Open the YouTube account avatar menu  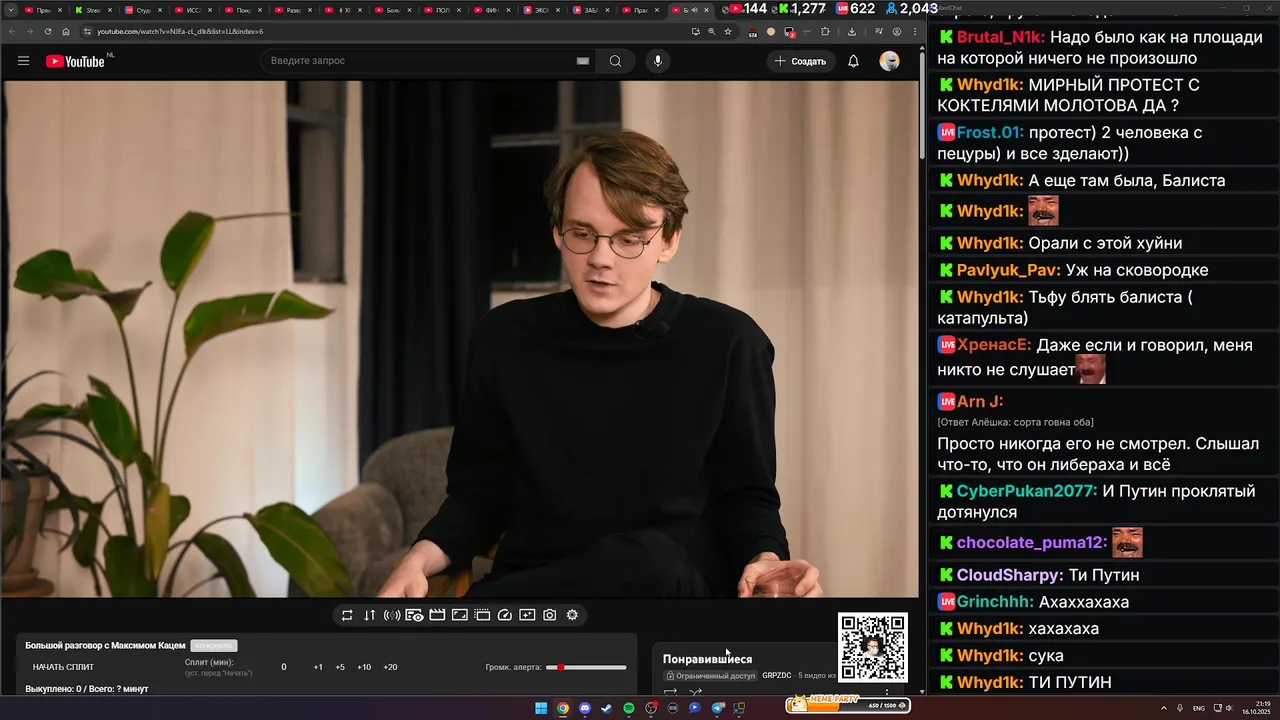pos(889,61)
